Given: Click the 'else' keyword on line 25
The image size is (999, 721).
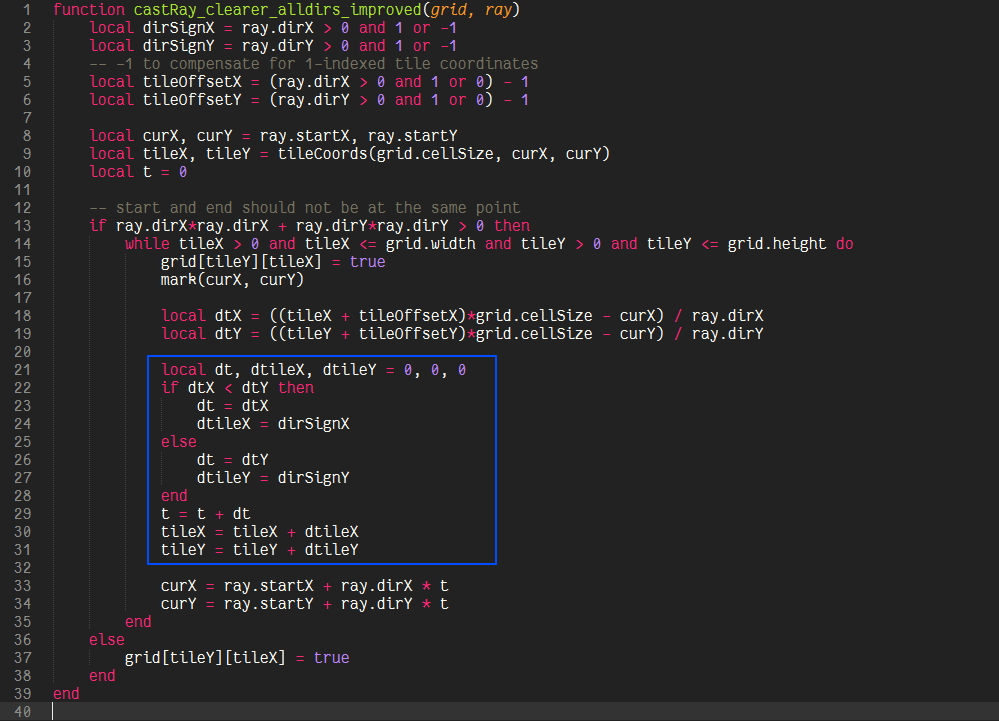Looking at the screenshot, I should coord(178,442).
